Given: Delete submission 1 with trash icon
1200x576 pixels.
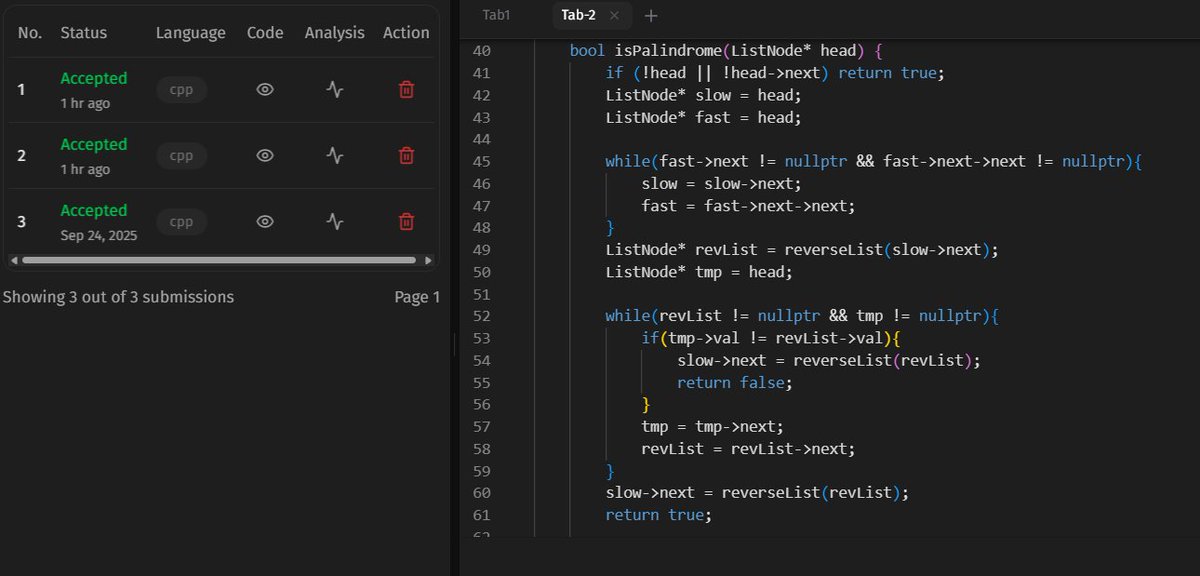Looking at the screenshot, I should 406,89.
